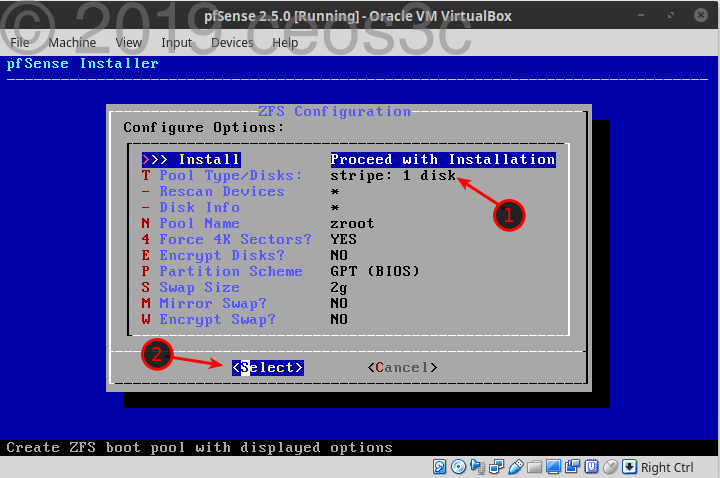720x478 pixels.
Task: Click the 'YES' value for Force 4K Sectors
Action: (343, 239)
